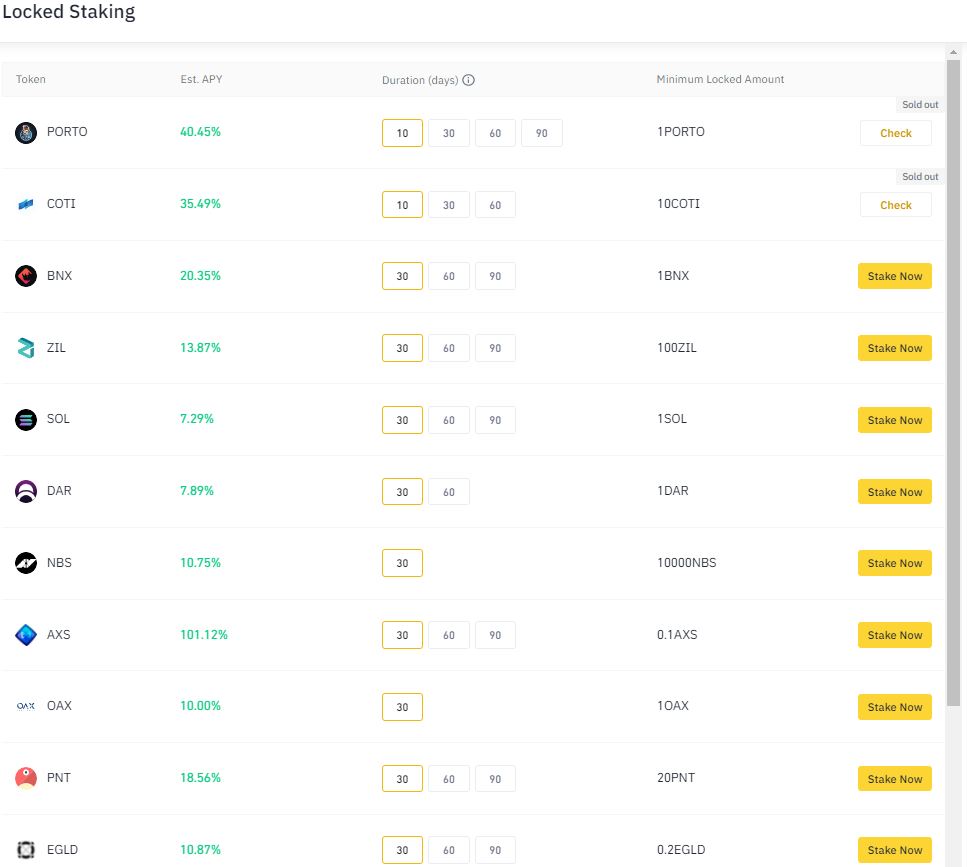The image size is (967, 867).
Task: Click Stake Now for ZIL
Action: (895, 348)
